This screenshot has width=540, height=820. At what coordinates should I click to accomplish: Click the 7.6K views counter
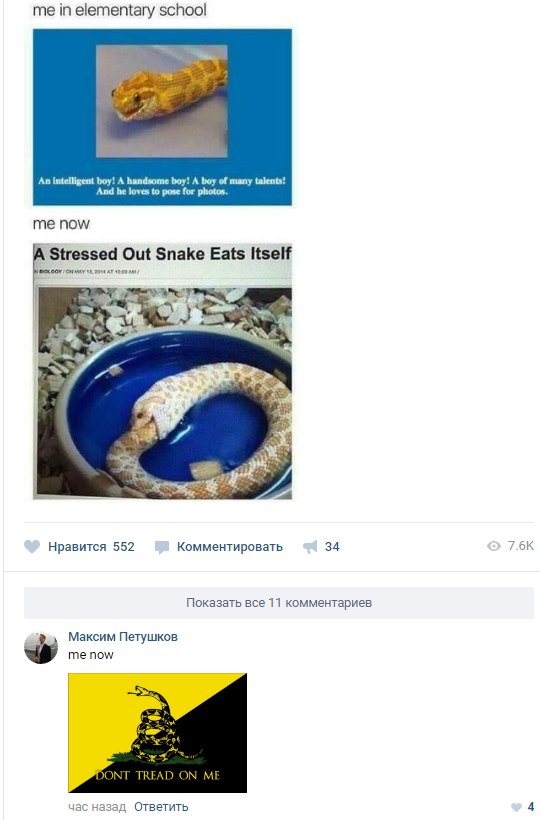(521, 545)
